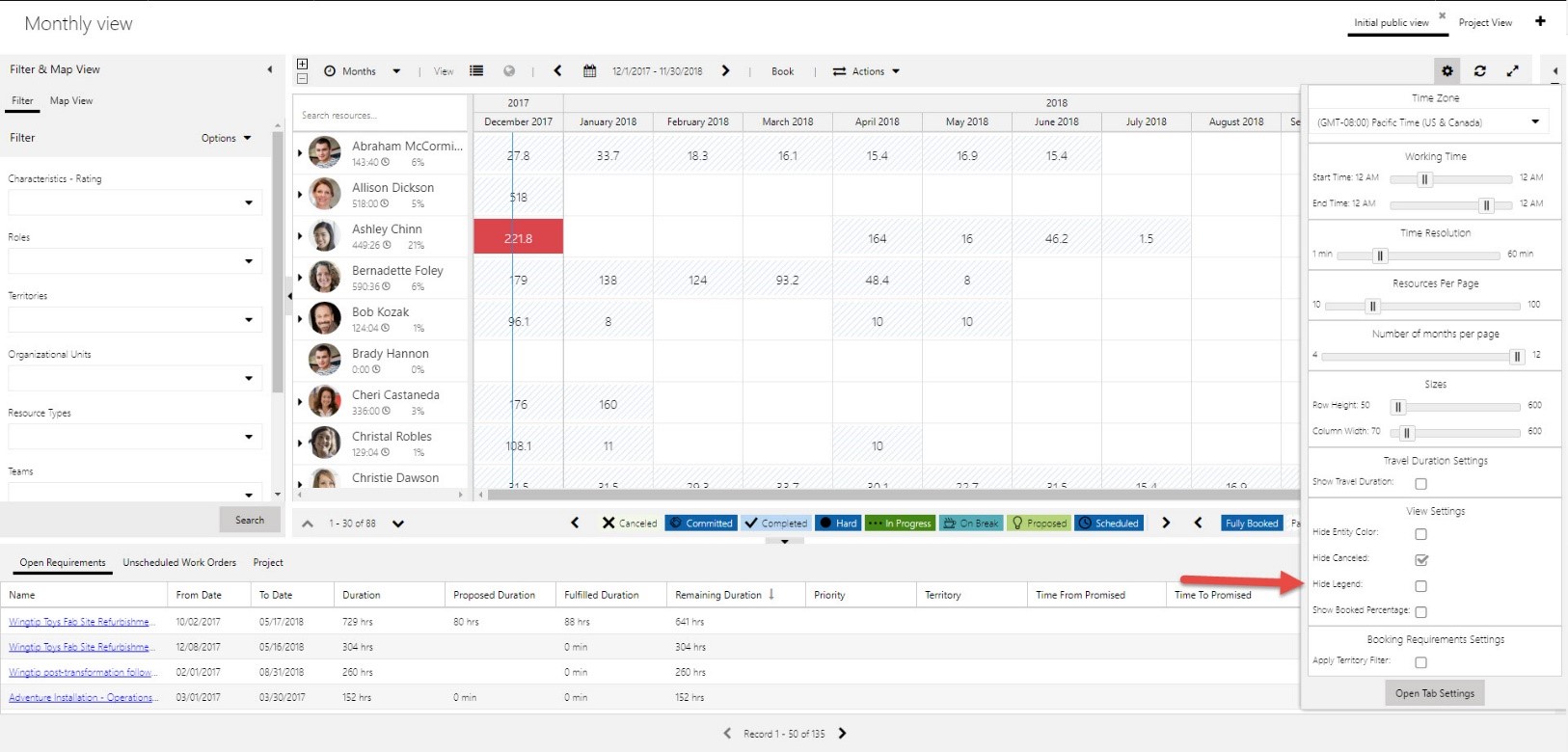Viewport: 1568px width, 752px height.
Task: Switch to the Map View tab
Action: point(71,101)
